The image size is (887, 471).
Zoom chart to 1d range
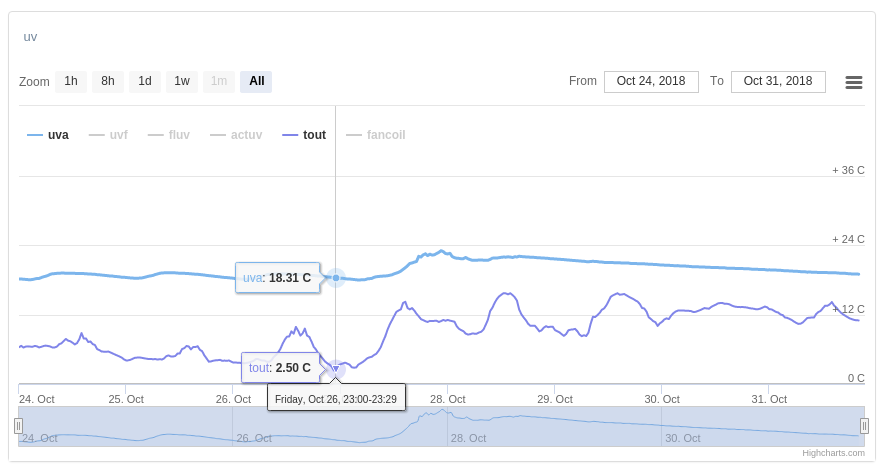click(x=145, y=81)
